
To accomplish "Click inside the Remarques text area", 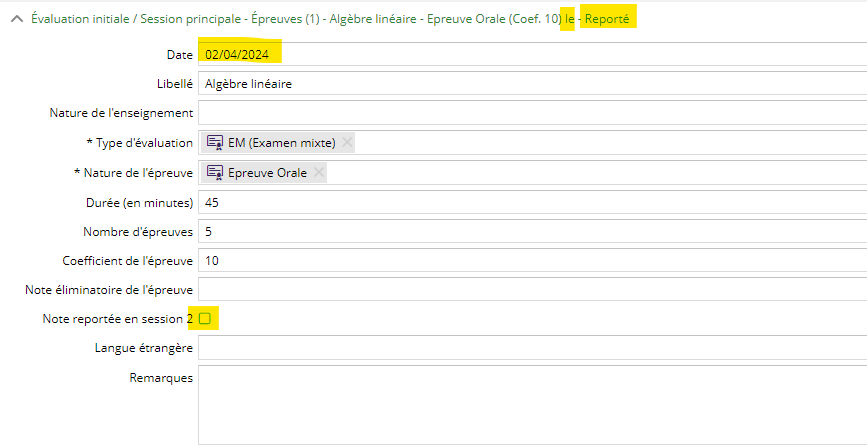I will (532, 405).
